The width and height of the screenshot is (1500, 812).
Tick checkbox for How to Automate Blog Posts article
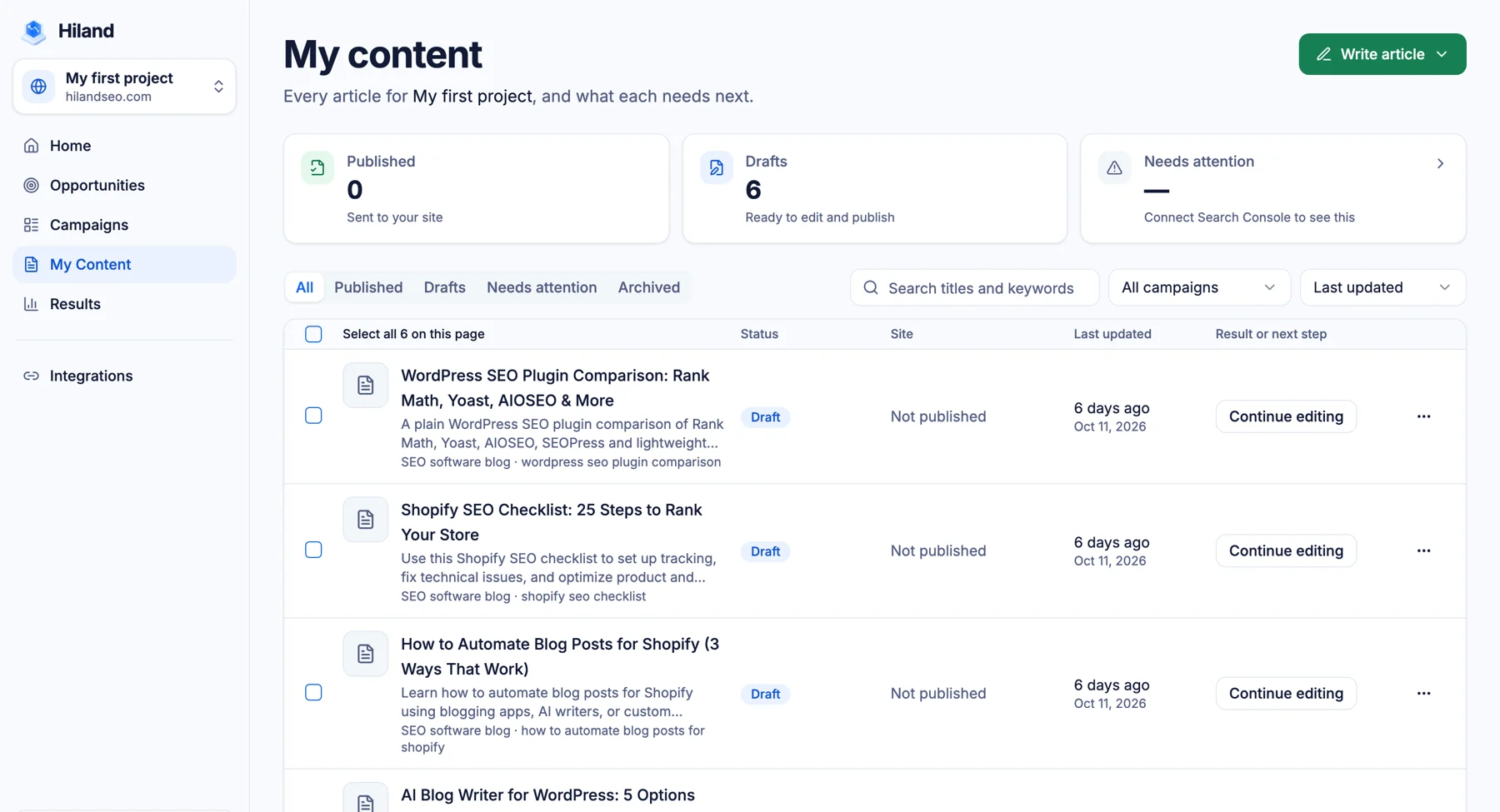point(313,692)
